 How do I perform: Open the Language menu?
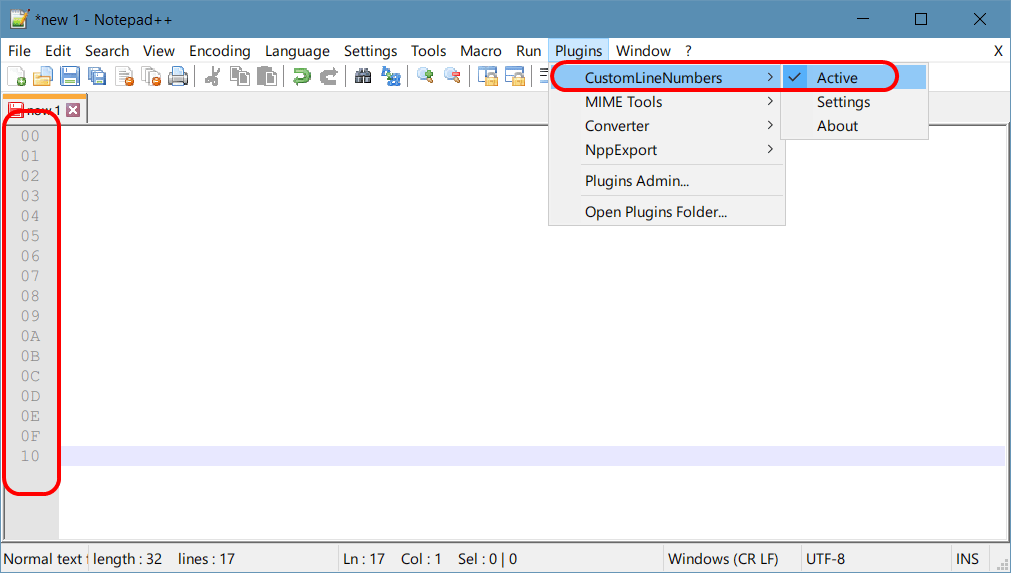click(x=297, y=51)
